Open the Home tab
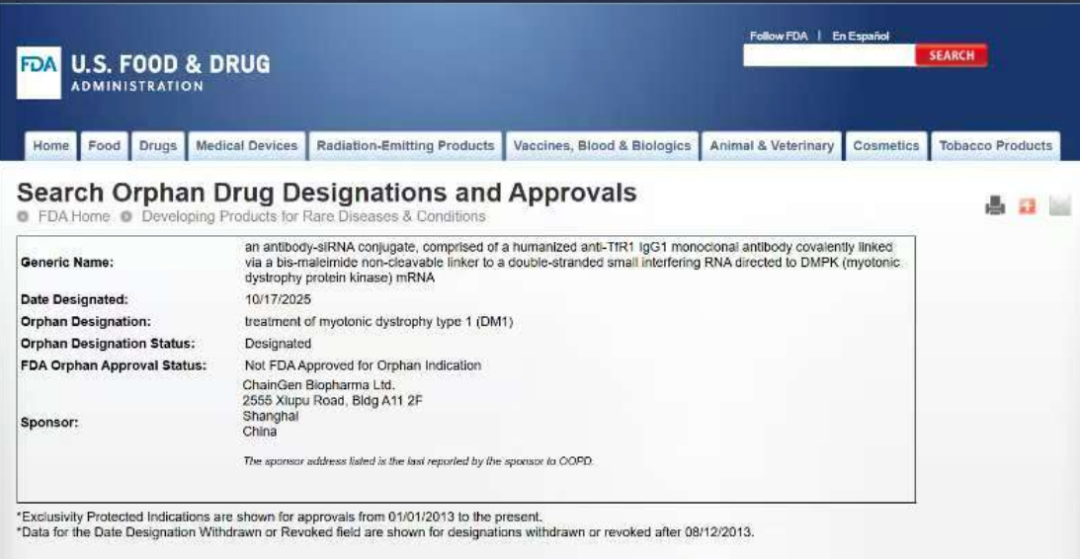Image resolution: width=1080 pixels, height=559 pixels. coord(51,146)
